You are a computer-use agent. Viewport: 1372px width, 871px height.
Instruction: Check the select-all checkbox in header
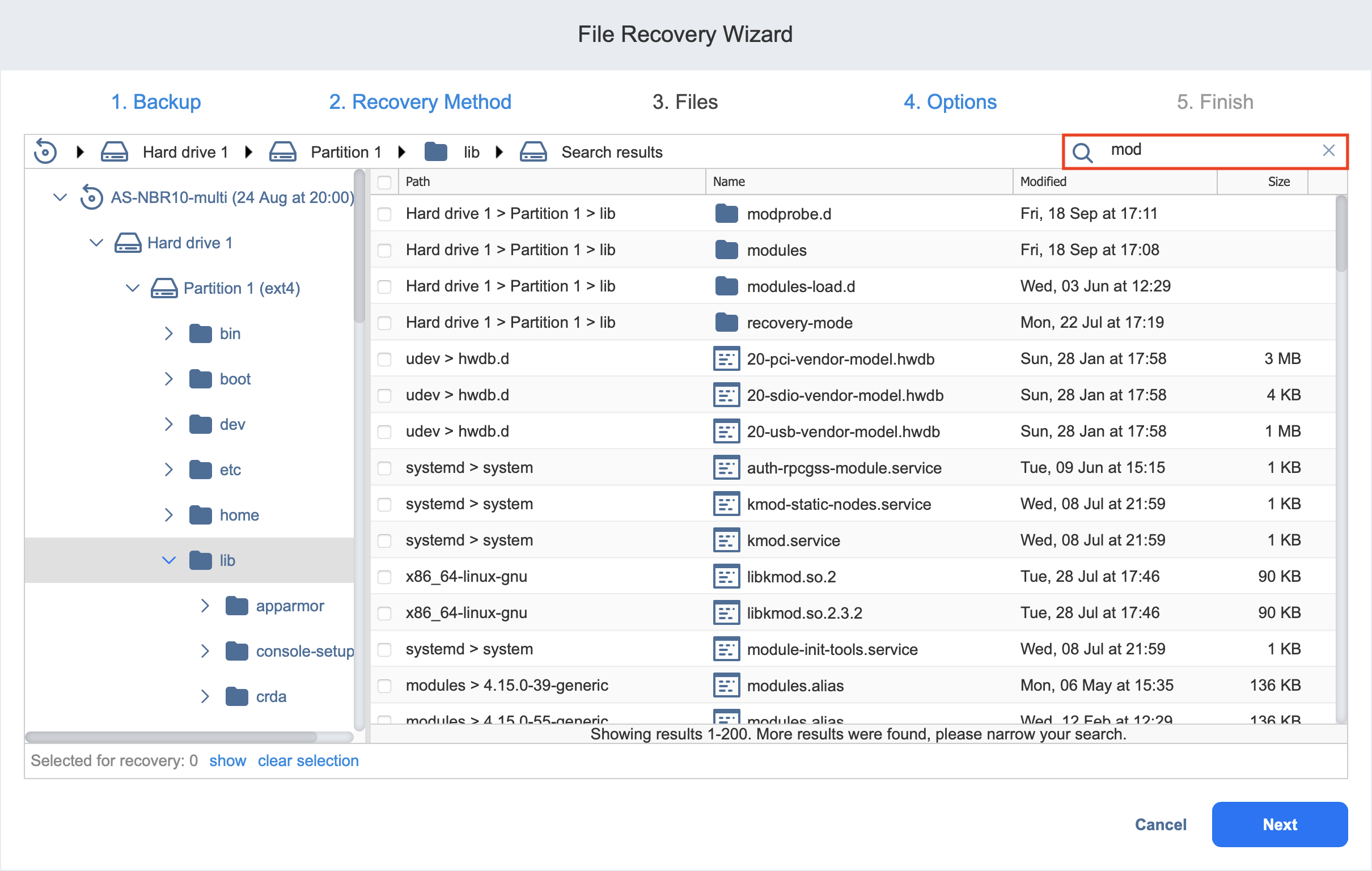[384, 182]
